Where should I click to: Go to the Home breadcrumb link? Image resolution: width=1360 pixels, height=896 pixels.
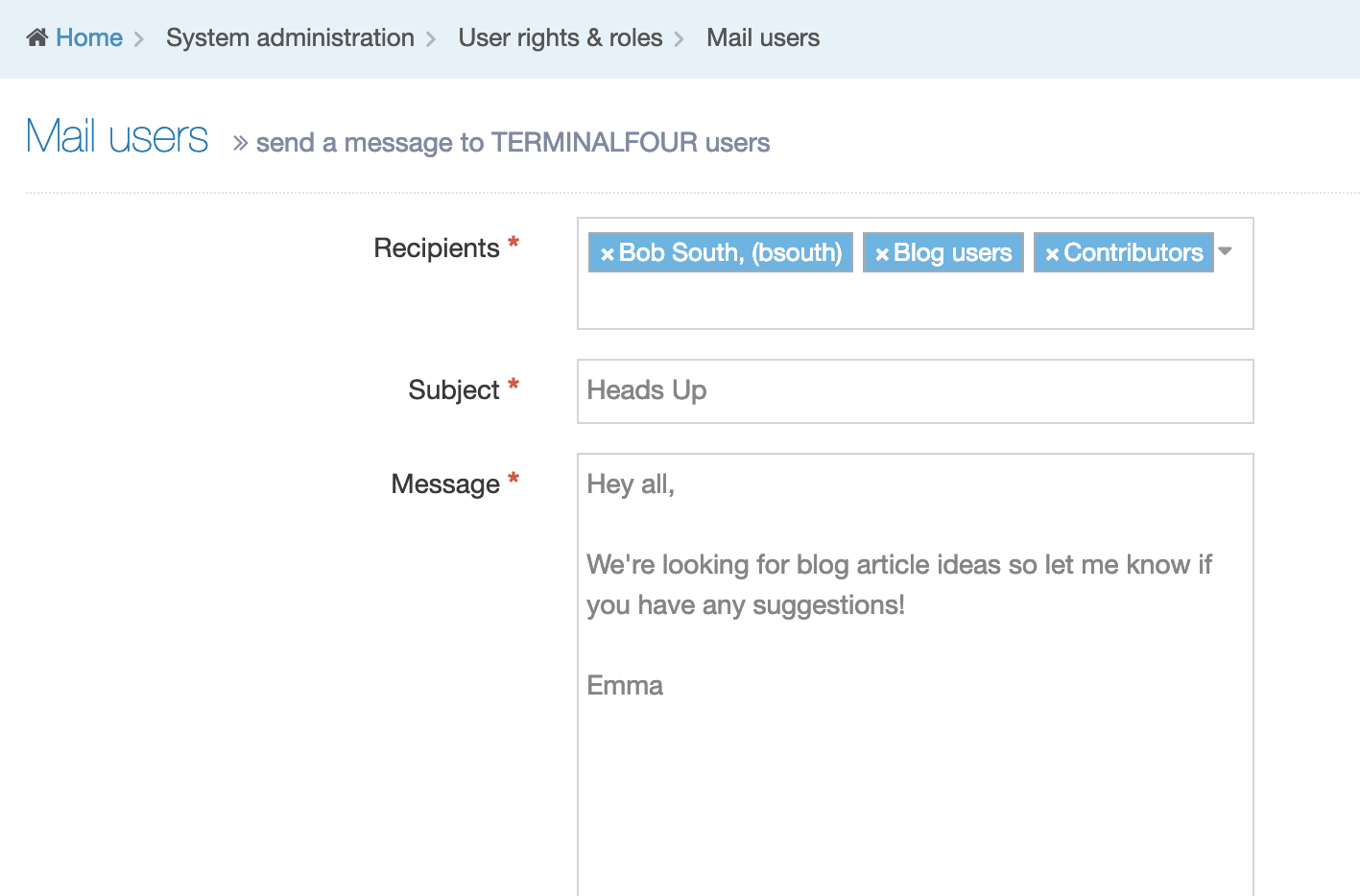[88, 37]
